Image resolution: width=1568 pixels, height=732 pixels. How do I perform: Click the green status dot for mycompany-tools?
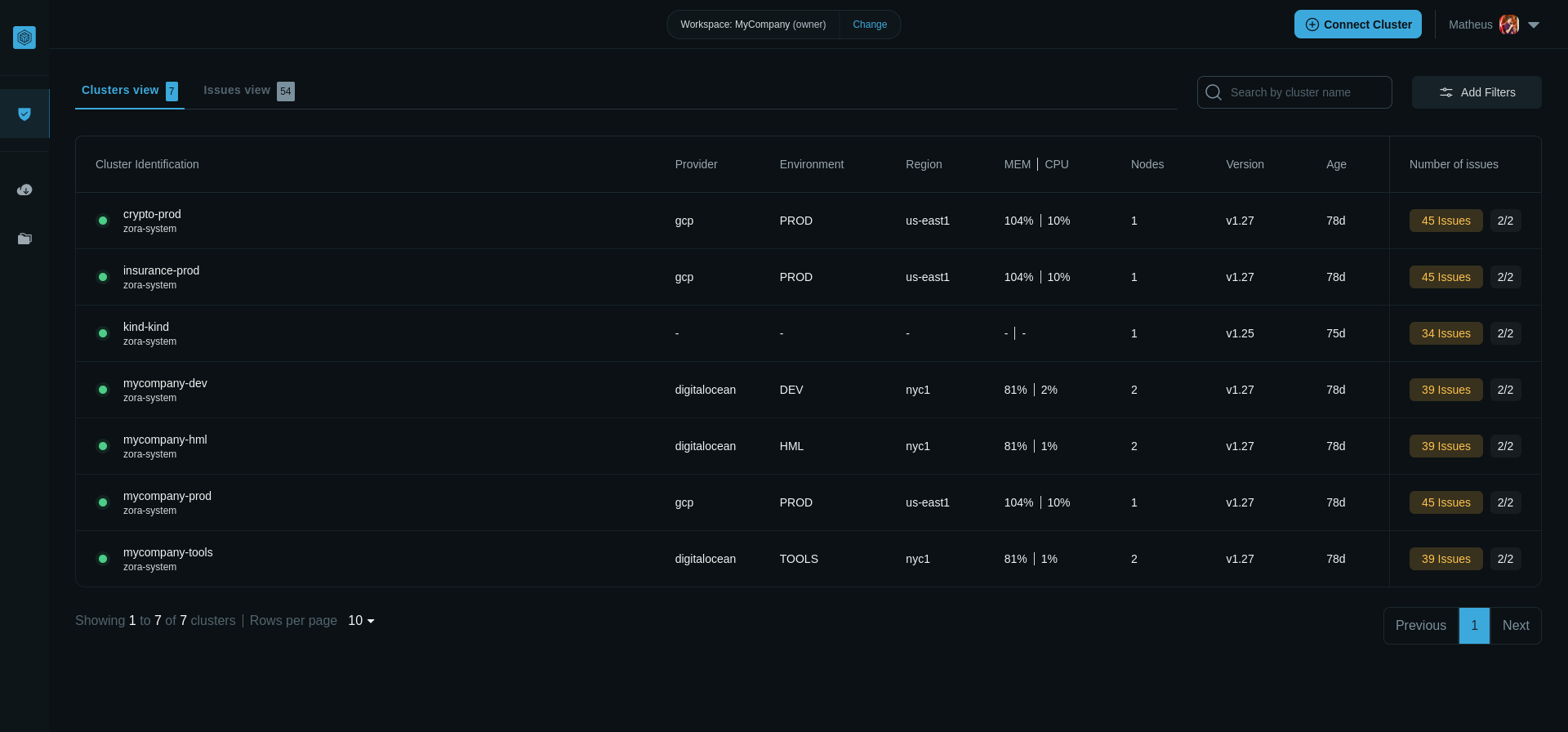point(103,559)
